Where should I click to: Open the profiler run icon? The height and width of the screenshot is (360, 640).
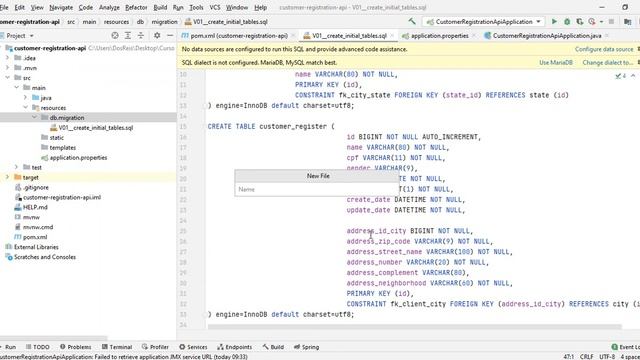[592, 22]
